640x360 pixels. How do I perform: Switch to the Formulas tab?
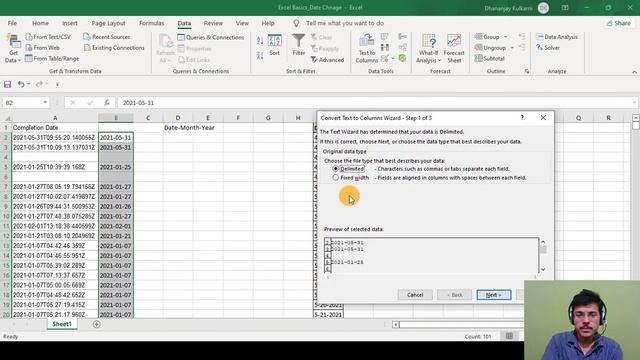pyautogui.click(x=151, y=23)
